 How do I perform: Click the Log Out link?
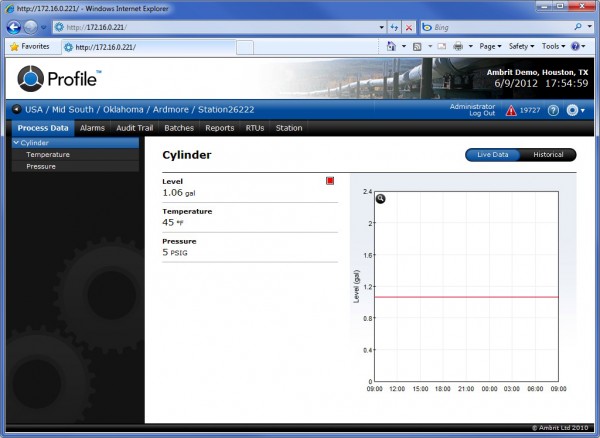coord(482,114)
